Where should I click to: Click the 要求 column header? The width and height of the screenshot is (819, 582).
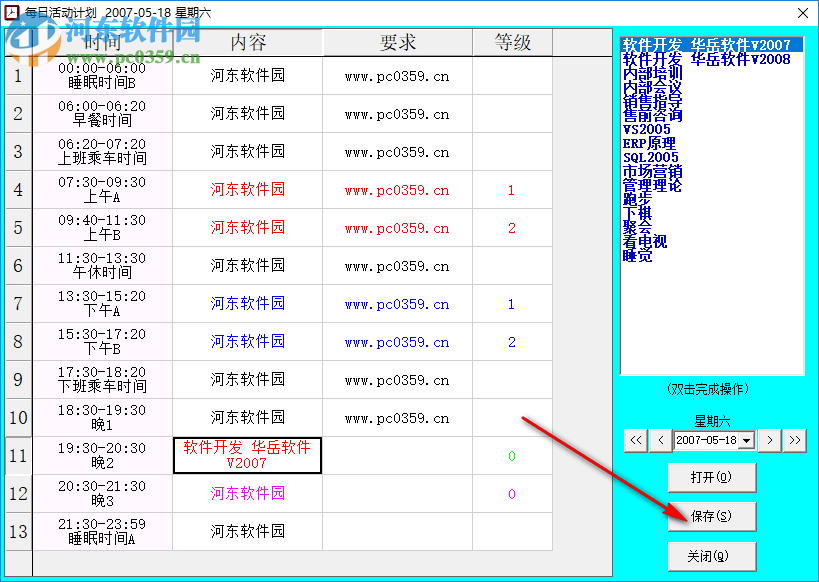pos(397,42)
